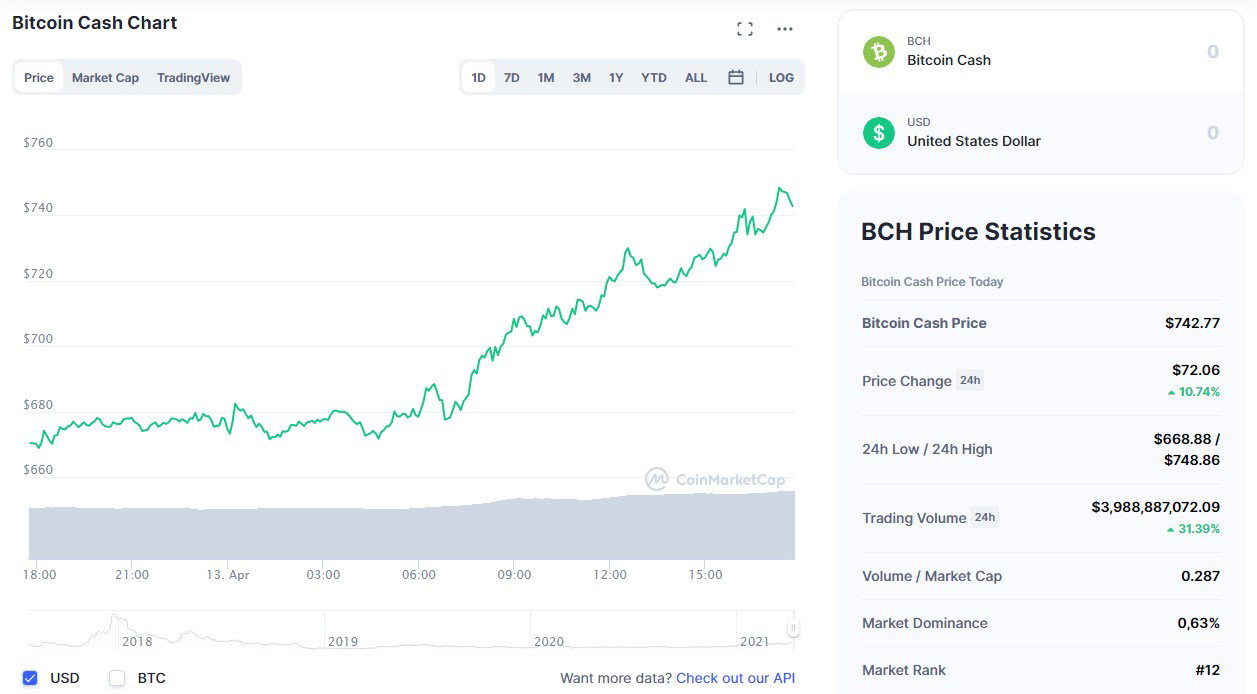Enable the BTC checkbox

(117, 678)
